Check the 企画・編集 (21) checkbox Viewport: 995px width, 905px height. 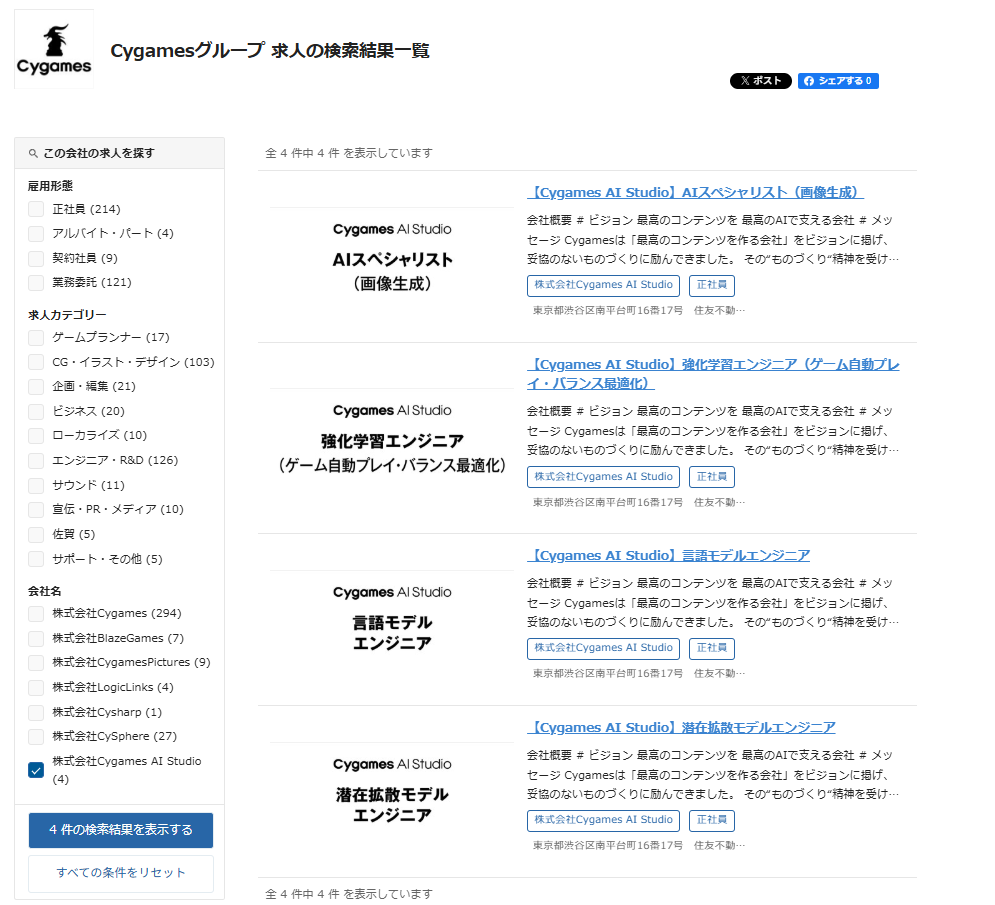(x=36, y=386)
